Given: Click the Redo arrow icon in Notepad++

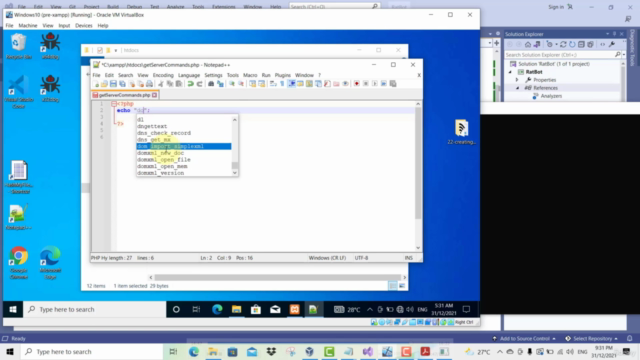Looking at the screenshot, I should pyautogui.click(x=200, y=84).
